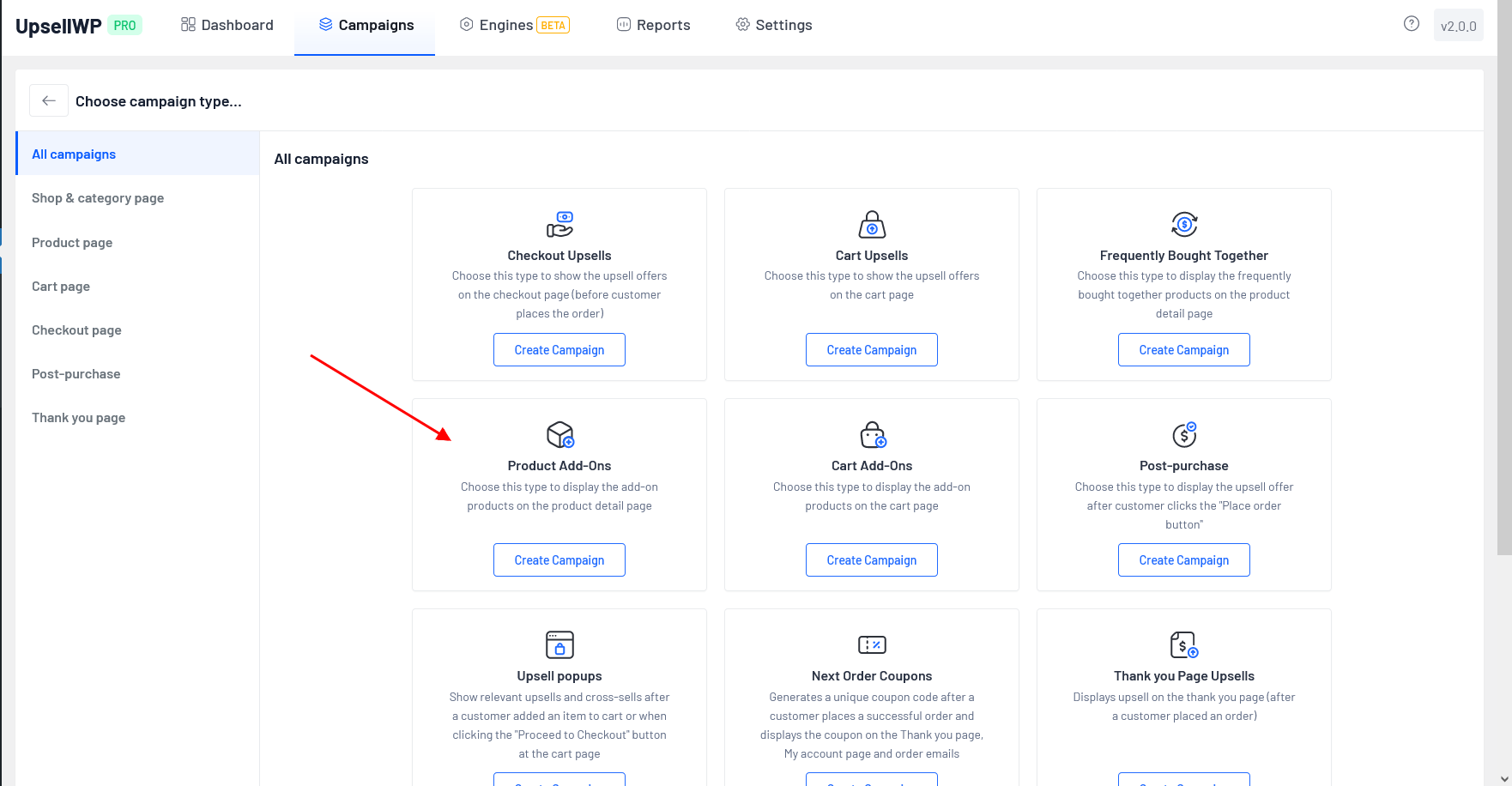Click the Upsell popups window icon
This screenshot has width=1512, height=786.
coord(559,644)
